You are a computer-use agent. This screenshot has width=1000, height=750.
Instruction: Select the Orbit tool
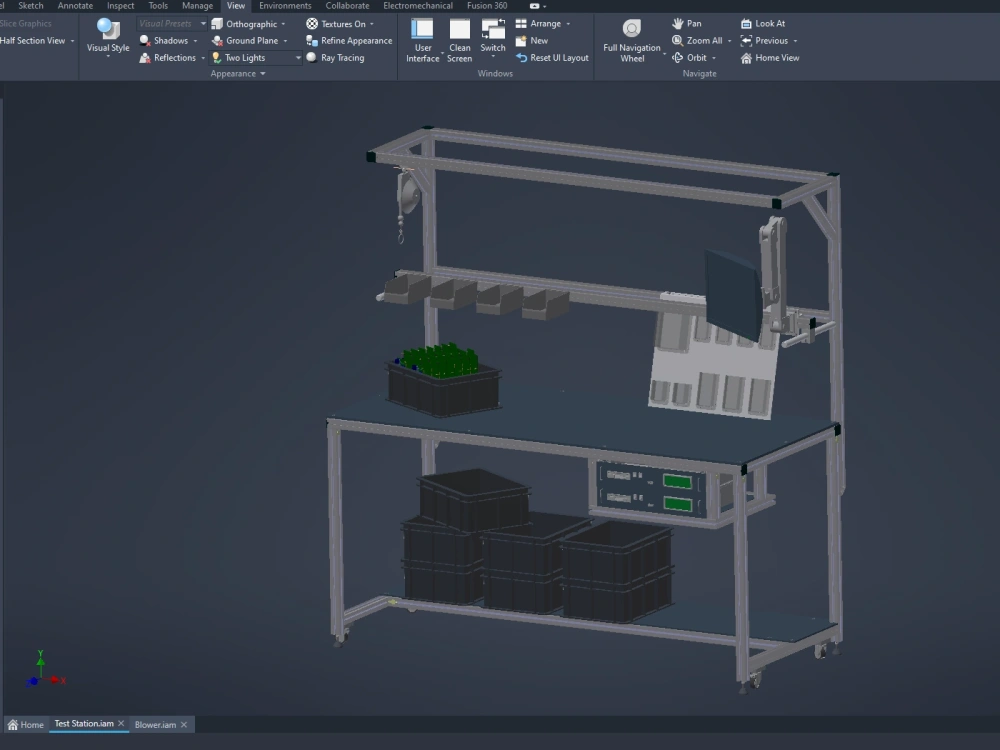point(689,58)
